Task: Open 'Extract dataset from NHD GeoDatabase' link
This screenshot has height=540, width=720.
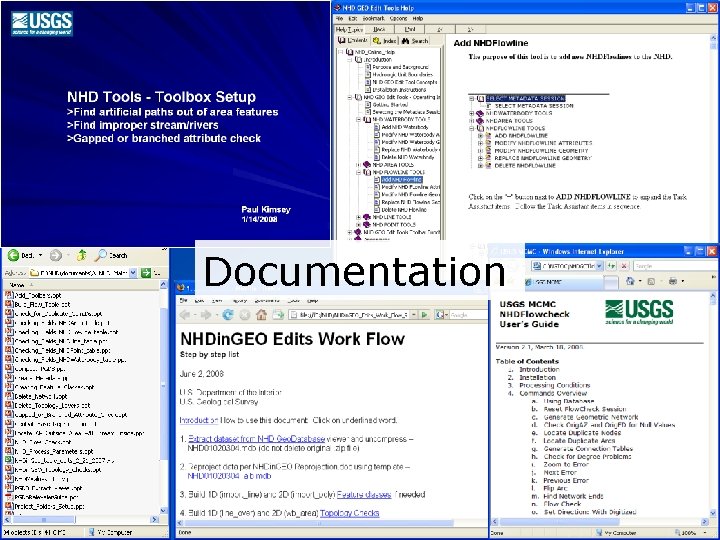Action: pos(257,439)
